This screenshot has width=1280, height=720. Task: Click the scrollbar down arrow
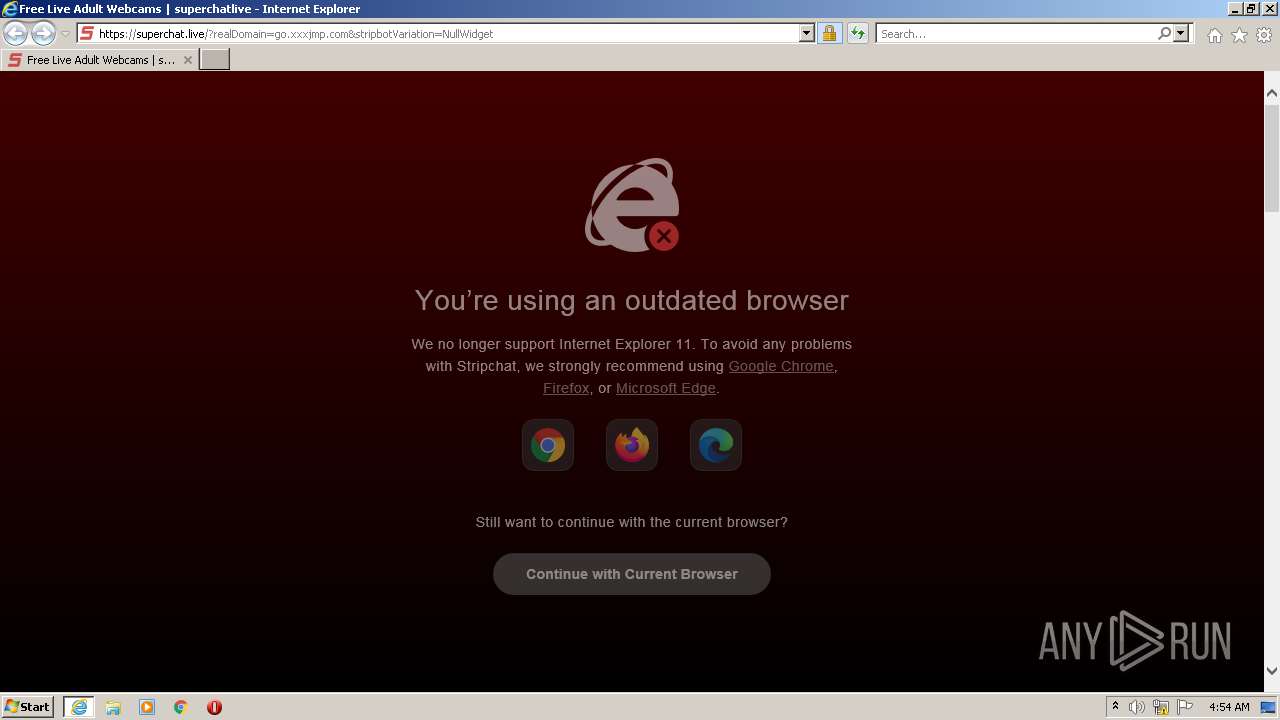click(1272, 671)
